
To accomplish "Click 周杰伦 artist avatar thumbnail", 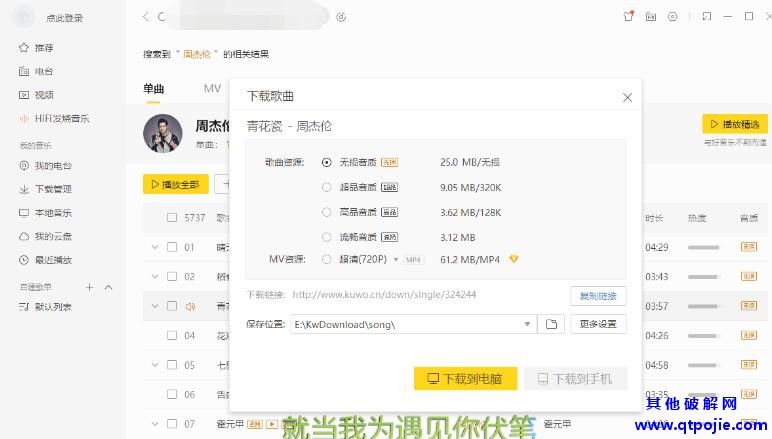I will tap(162, 133).
